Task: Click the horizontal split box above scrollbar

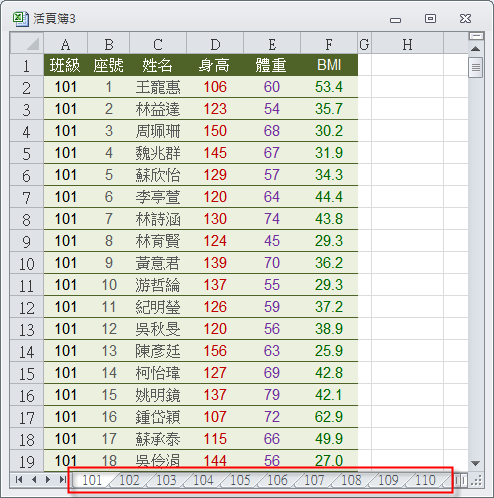Action: pos(476,36)
